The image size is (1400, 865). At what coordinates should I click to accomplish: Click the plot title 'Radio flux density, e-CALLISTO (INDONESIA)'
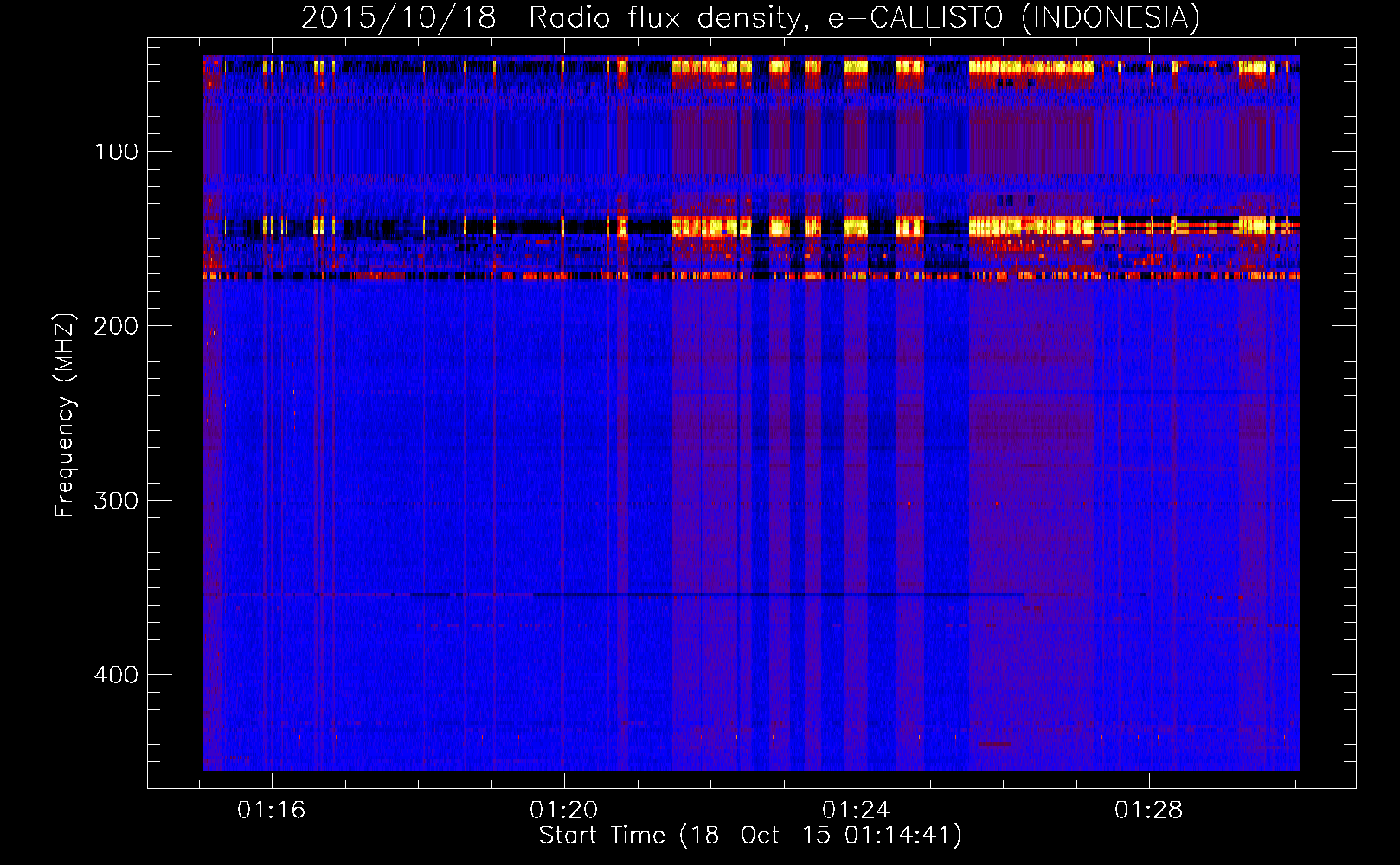[x=864, y=17]
